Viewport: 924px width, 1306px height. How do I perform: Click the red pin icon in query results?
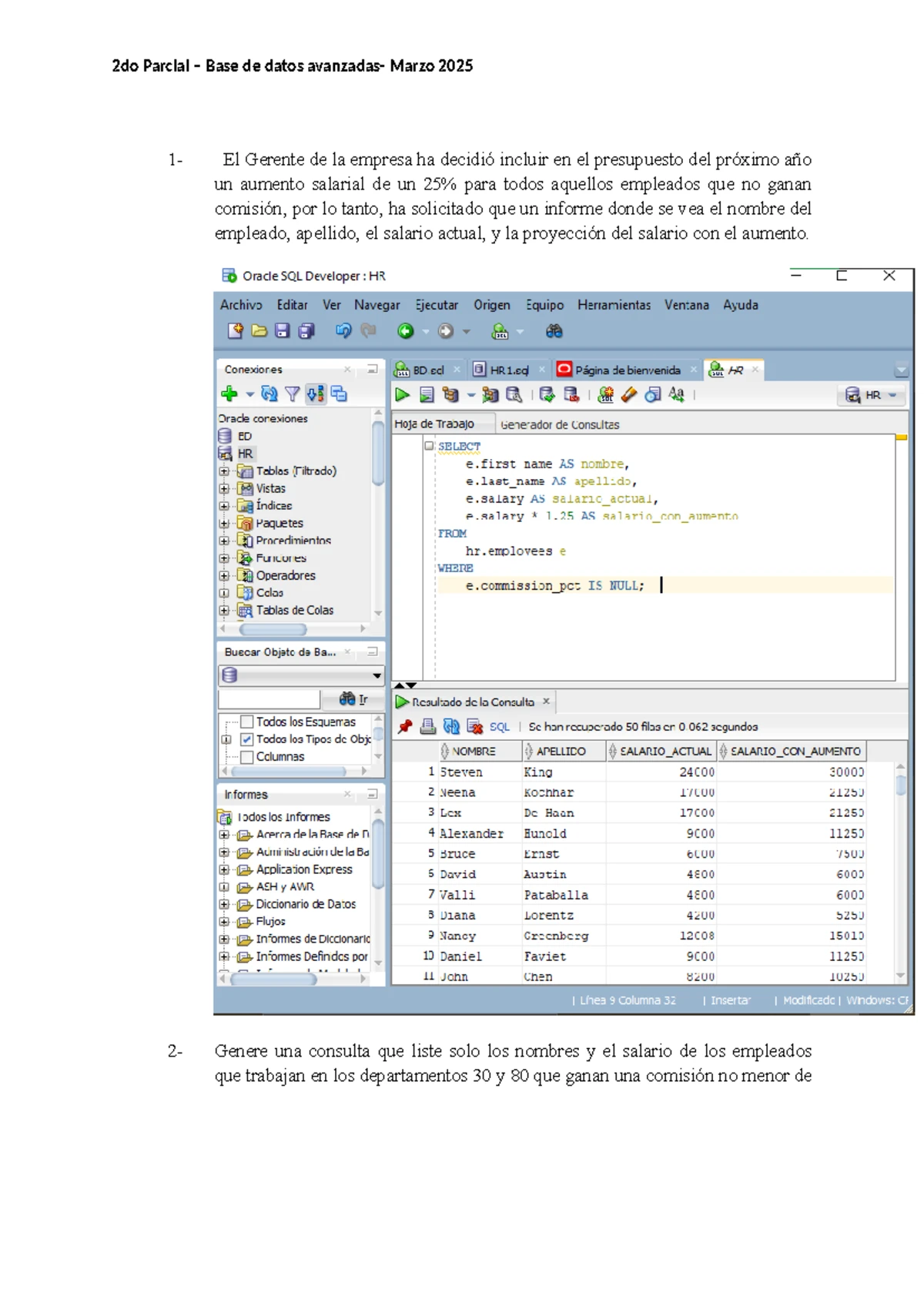click(405, 726)
